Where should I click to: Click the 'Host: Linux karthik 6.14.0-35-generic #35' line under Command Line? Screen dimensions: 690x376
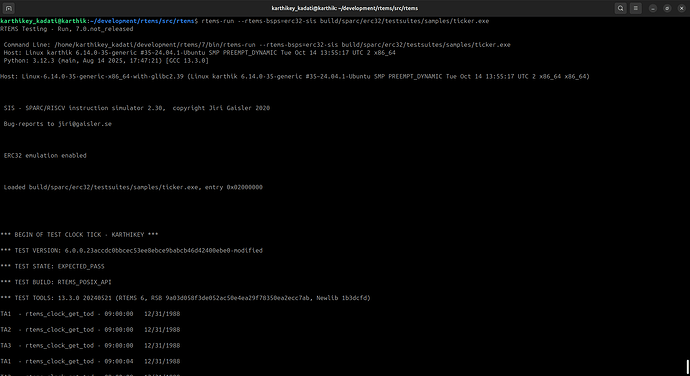point(199,52)
